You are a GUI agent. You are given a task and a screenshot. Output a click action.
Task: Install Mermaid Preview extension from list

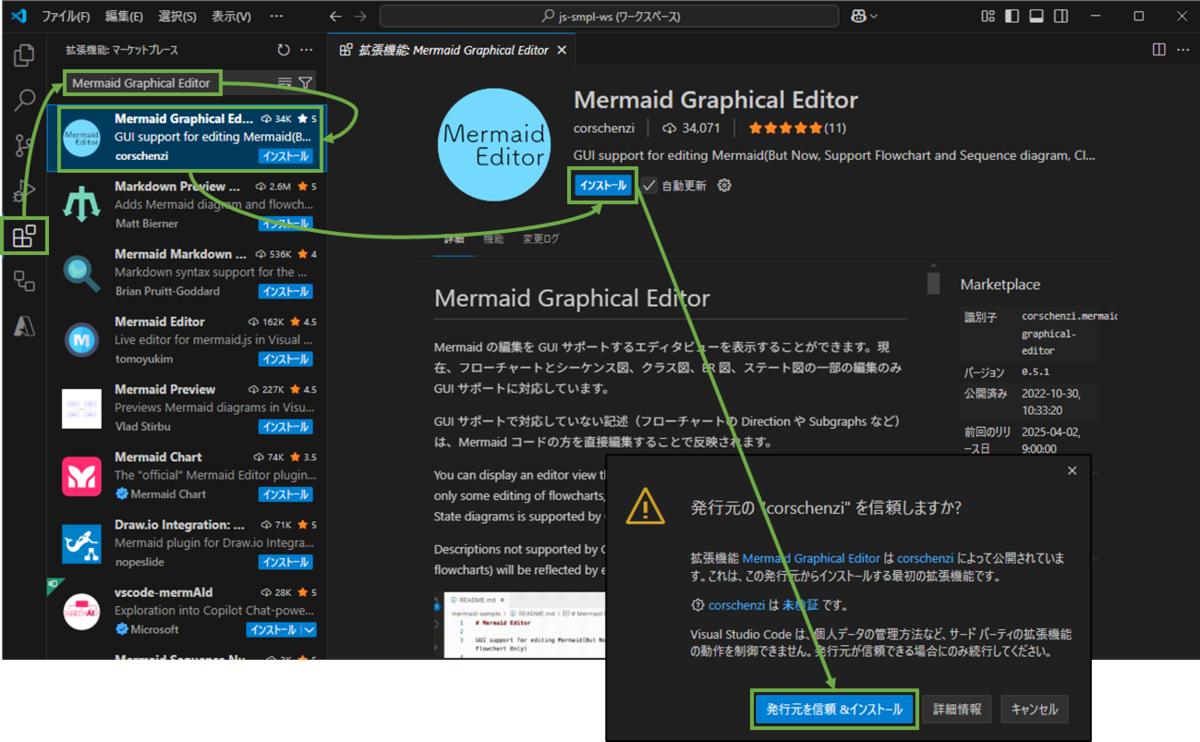tap(286, 427)
